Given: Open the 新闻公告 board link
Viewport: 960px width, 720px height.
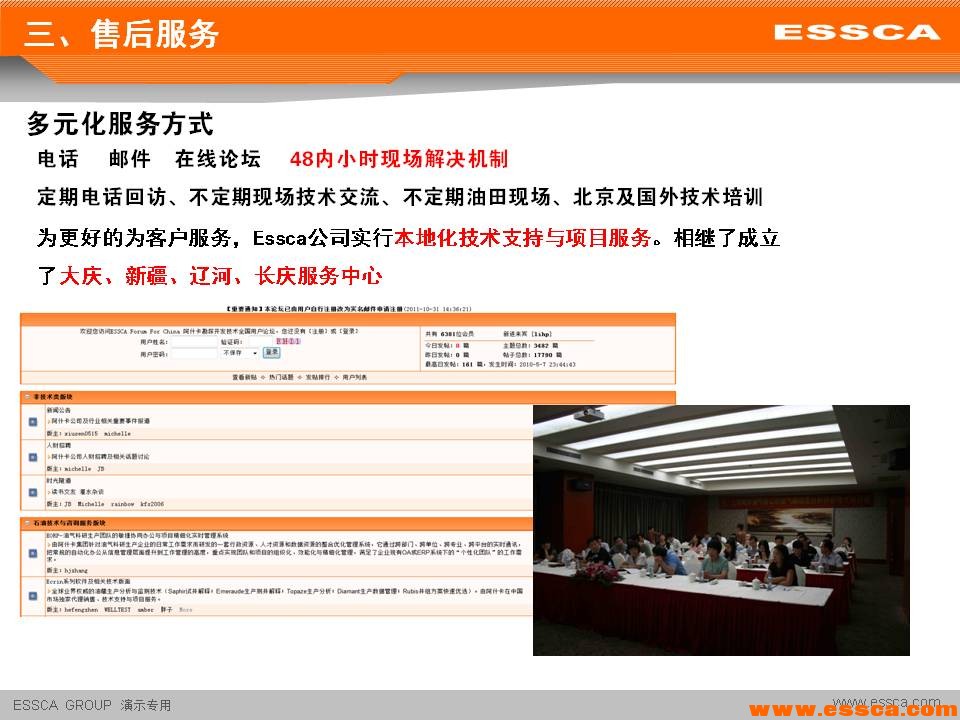Looking at the screenshot, I should [x=60, y=410].
